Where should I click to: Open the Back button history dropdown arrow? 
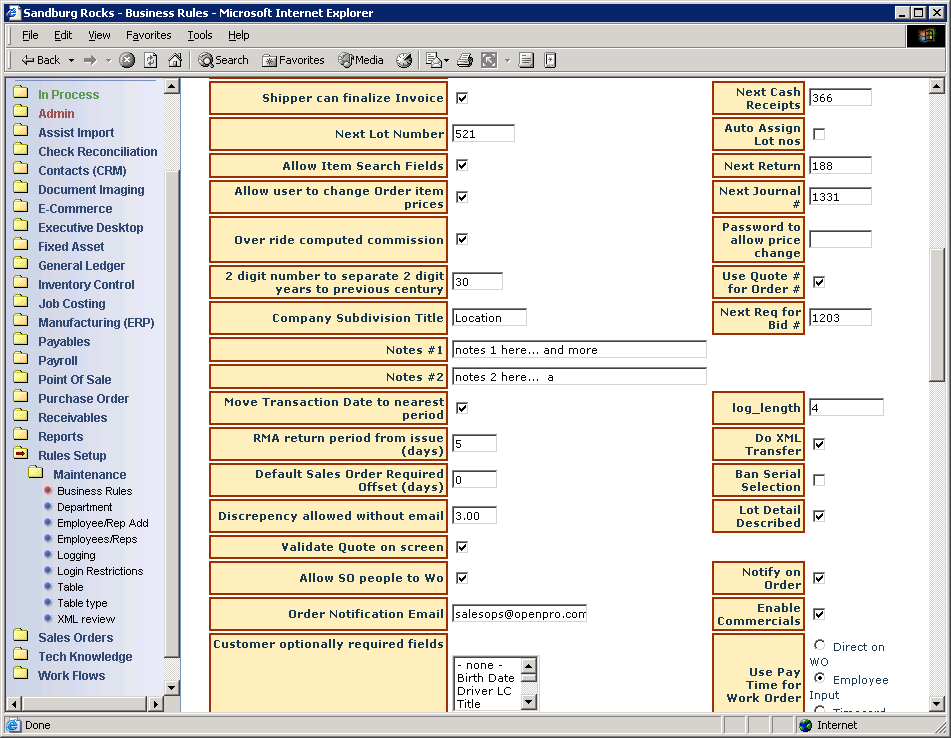coord(70,60)
